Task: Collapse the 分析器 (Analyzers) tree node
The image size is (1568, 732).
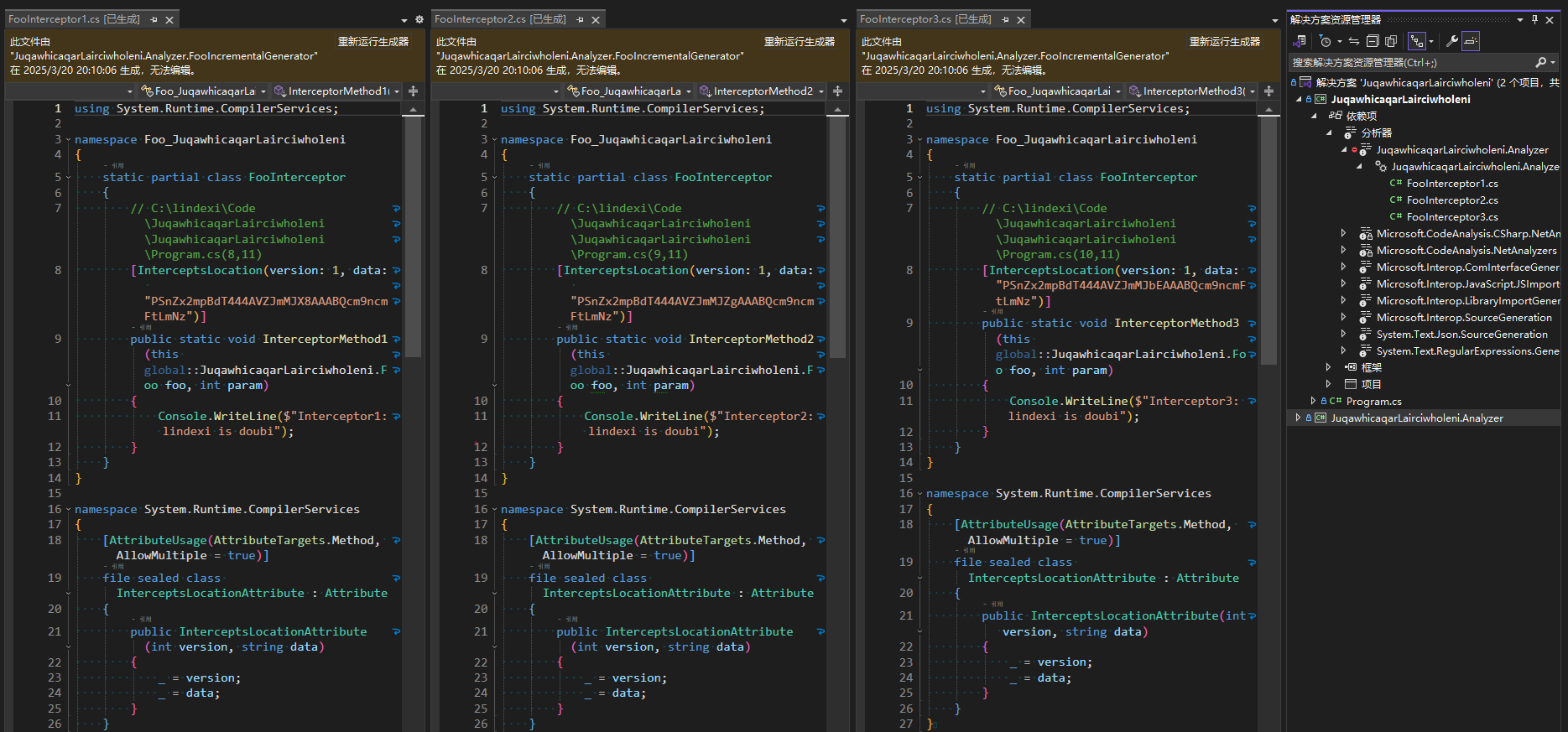Action: (x=1329, y=132)
